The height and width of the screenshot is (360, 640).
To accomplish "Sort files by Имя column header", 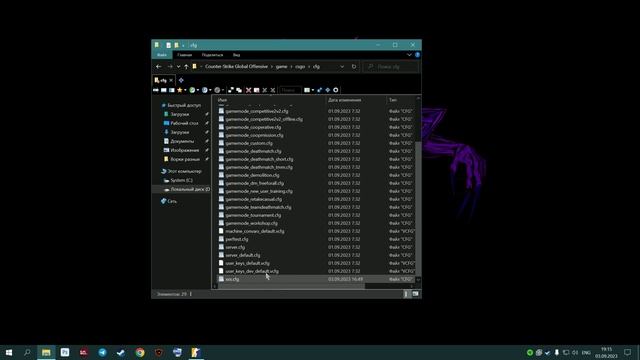I will [222, 100].
